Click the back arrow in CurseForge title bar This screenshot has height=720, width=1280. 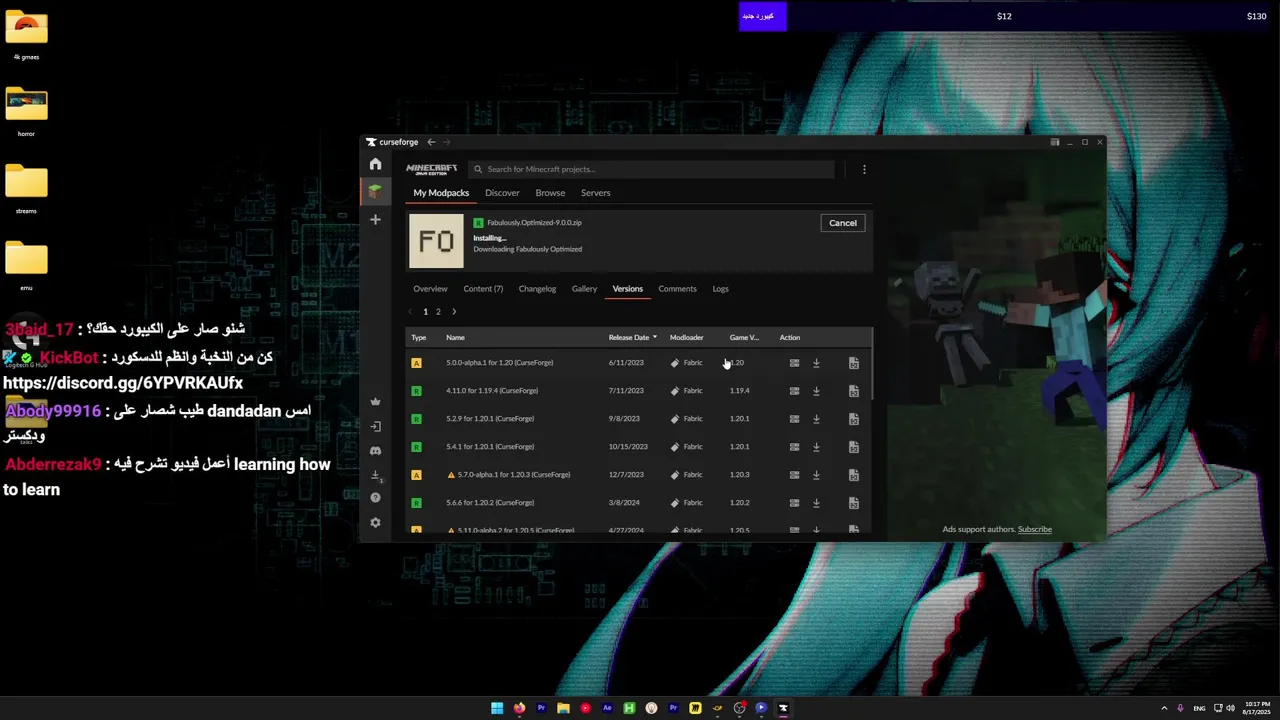click(x=431, y=142)
